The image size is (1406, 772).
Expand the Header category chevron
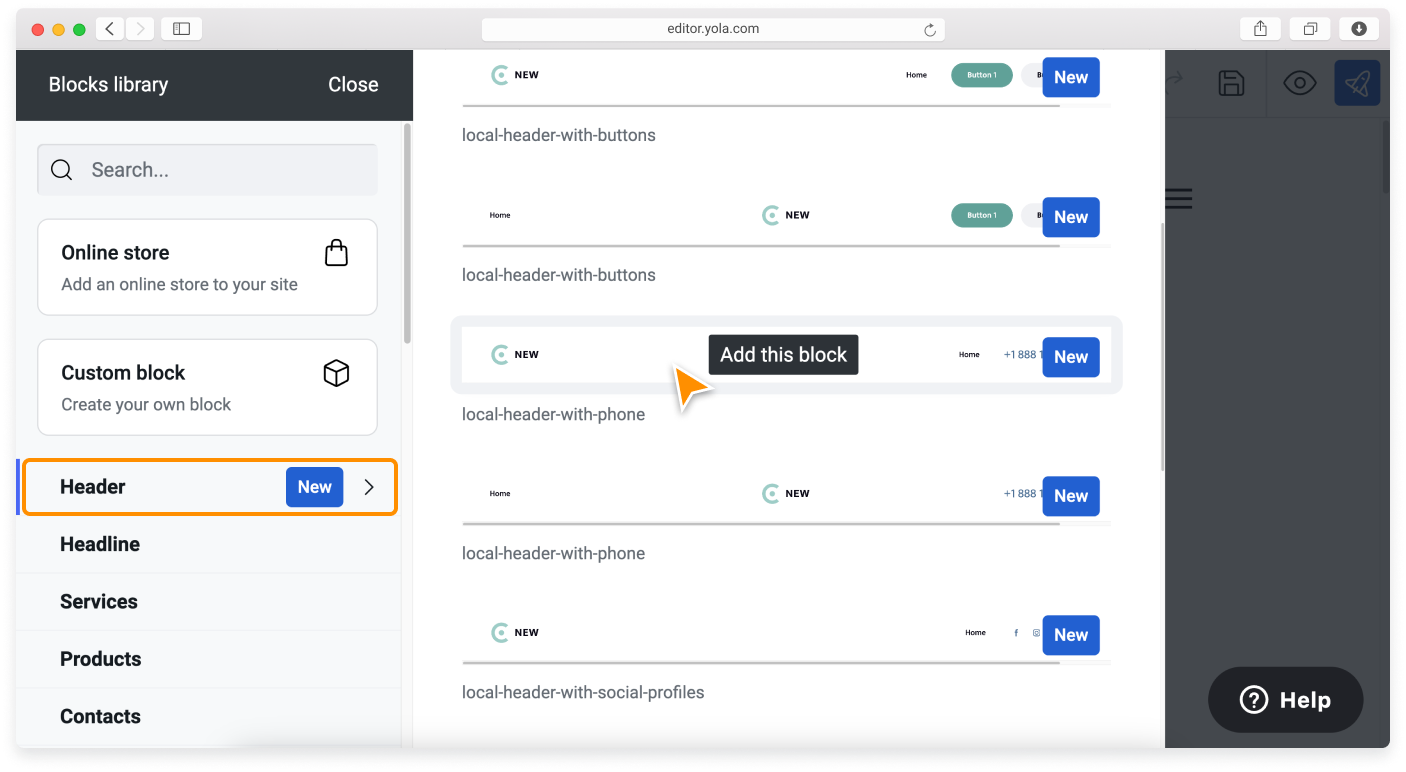tap(369, 487)
